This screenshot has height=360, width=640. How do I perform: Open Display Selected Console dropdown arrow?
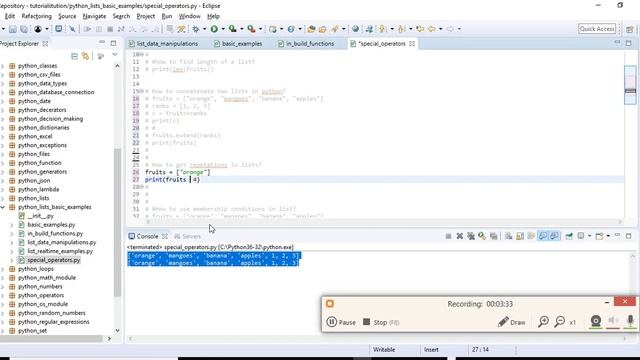[589, 236]
